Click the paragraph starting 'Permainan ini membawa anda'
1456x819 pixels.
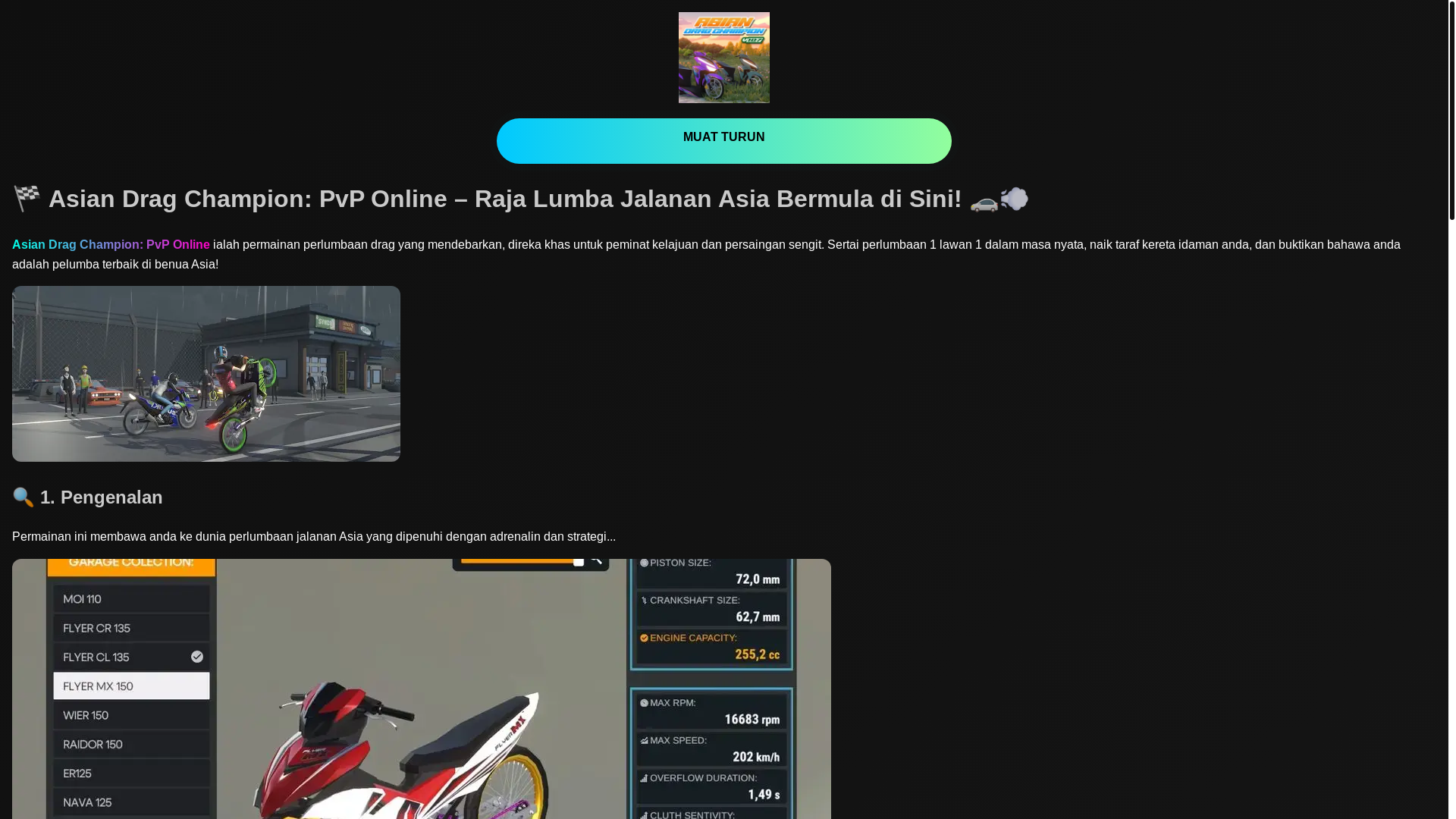[x=314, y=536]
